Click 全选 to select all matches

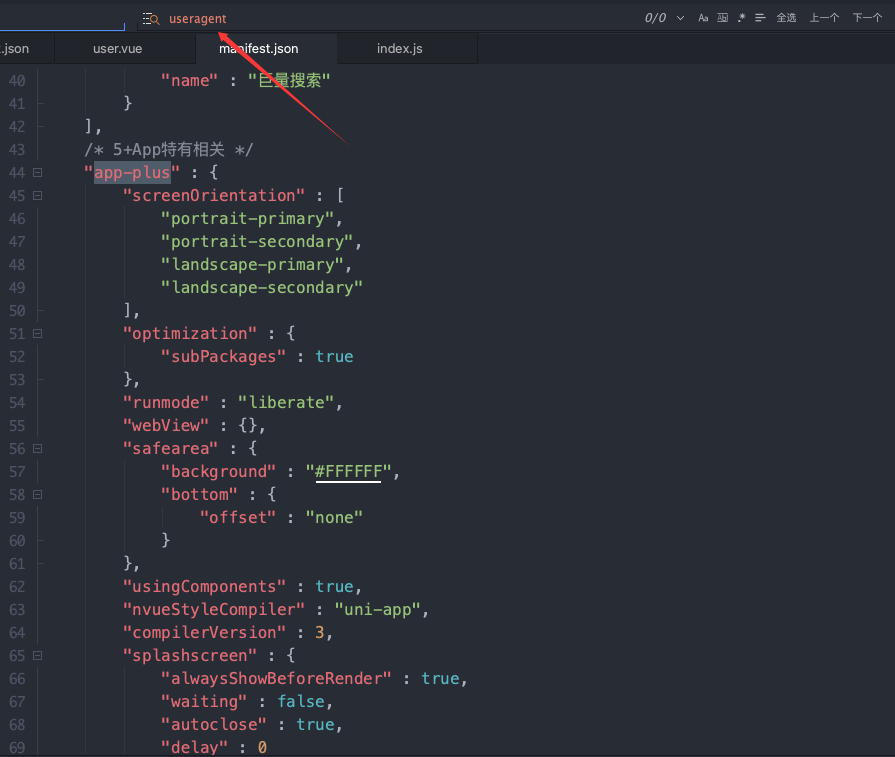click(786, 18)
